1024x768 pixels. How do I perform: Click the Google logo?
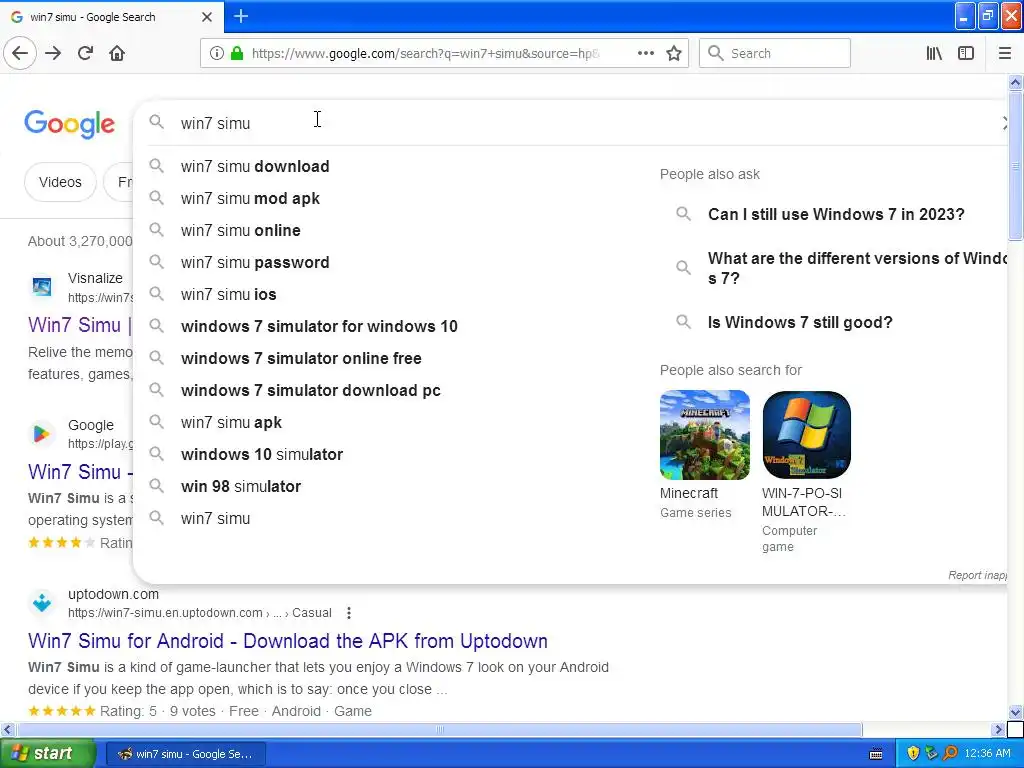tap(69, 124)
